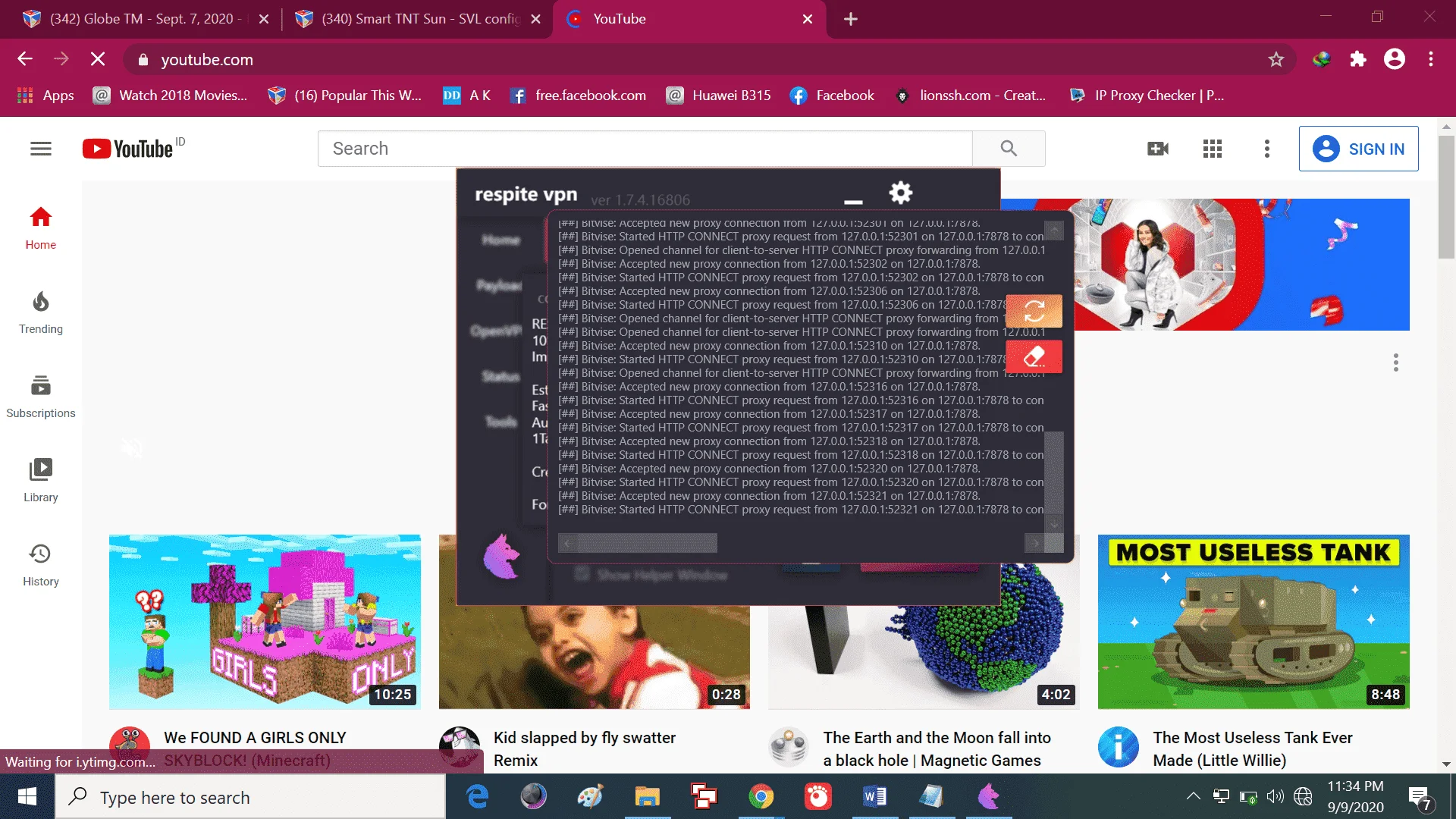Screen dimensions: 1456x819
Task: Open the Huawei B315 bookmark
Action: click(718, 96)
